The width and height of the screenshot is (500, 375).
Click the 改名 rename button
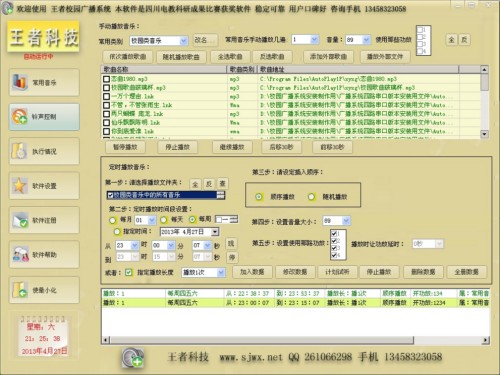click(x=206, y=40)
